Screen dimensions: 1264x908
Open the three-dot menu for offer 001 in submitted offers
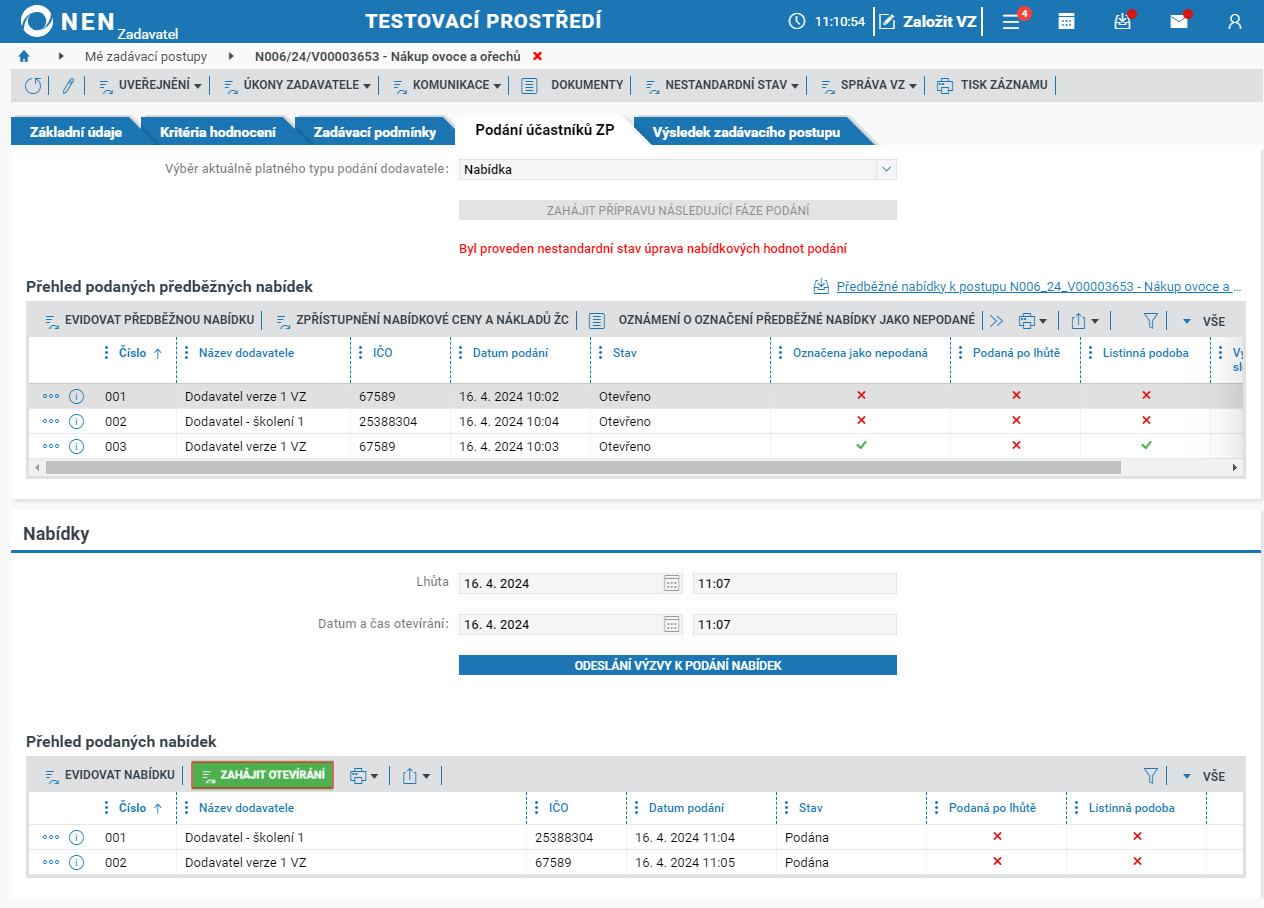[51, 838]
